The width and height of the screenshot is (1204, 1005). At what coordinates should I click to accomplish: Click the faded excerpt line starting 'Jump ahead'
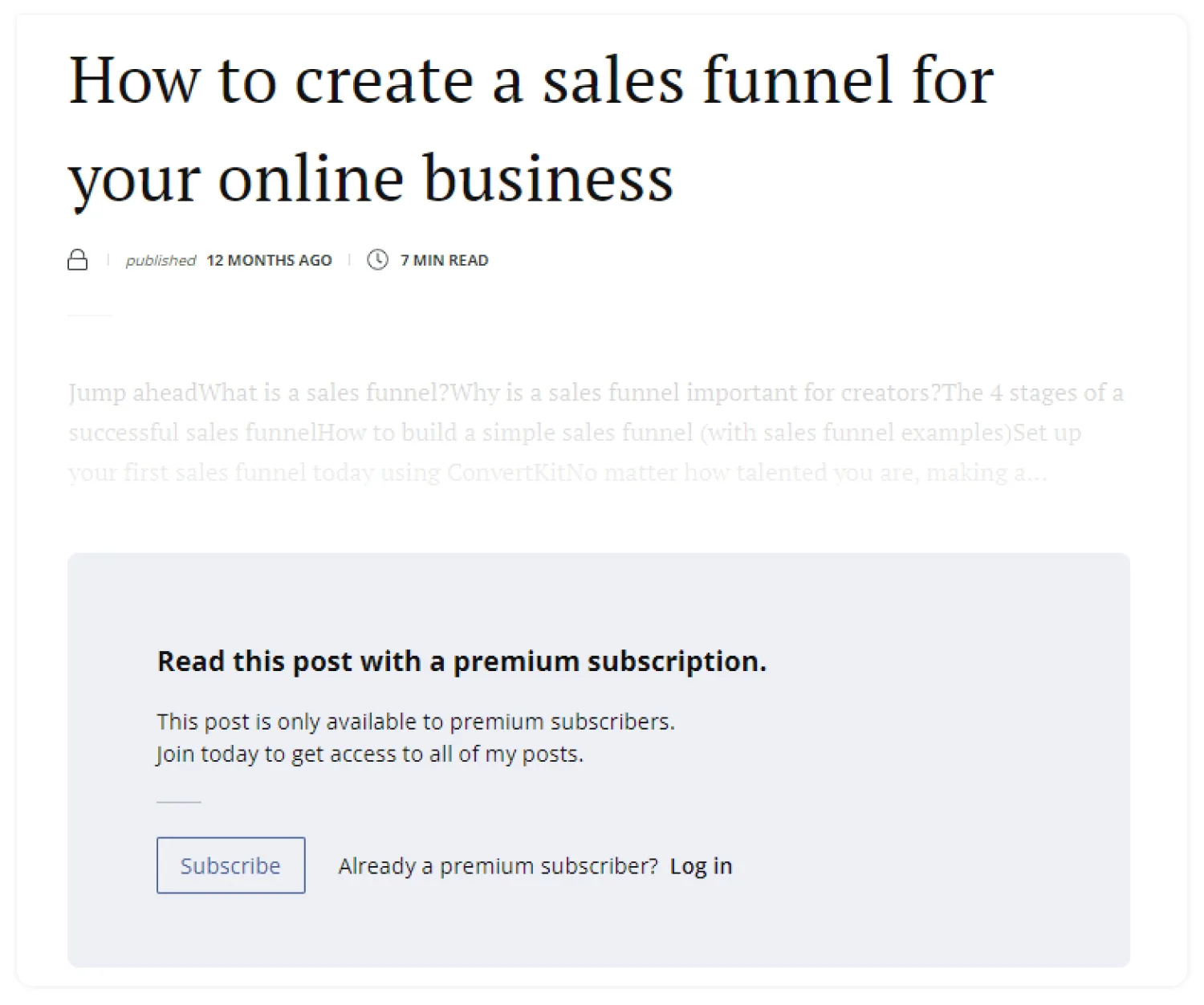tap(595, 393)
